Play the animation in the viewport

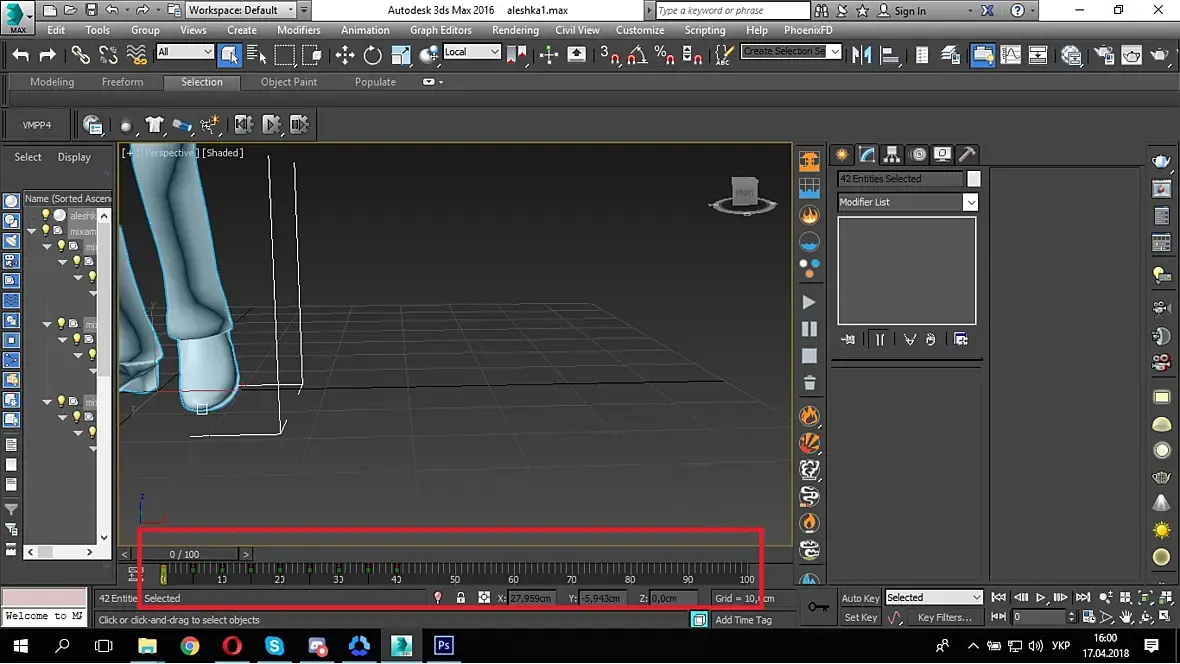[1040, 598]
